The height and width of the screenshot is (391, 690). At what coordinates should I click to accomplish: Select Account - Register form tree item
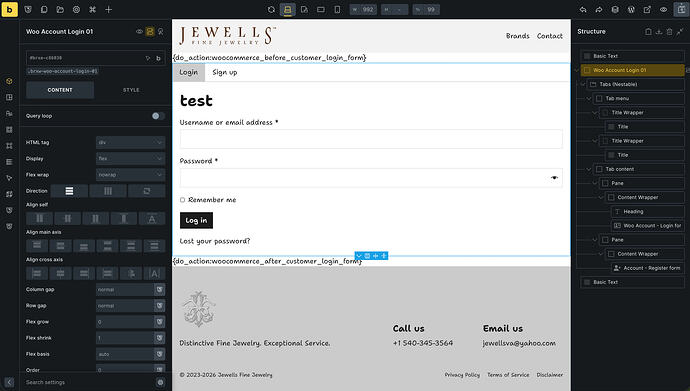648,268
